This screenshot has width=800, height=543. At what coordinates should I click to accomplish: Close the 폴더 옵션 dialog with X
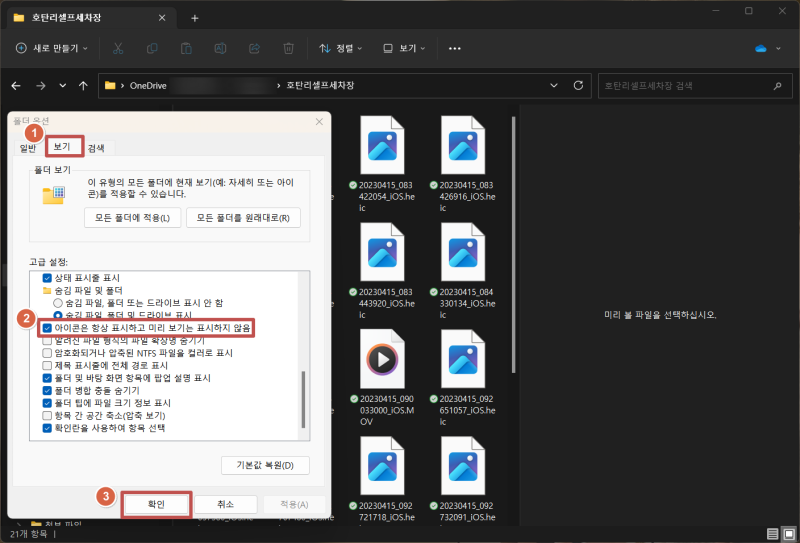[319, 121]
